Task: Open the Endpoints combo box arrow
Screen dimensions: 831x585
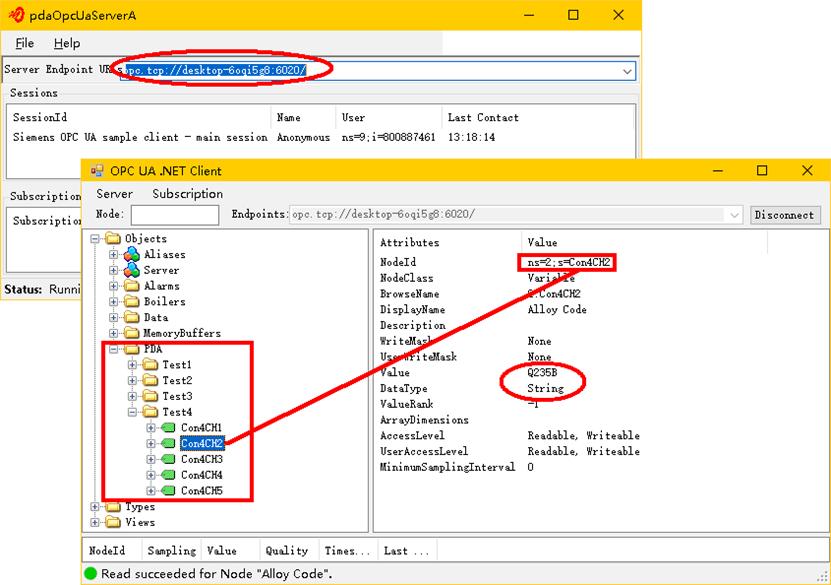Action: click(734, 215)
